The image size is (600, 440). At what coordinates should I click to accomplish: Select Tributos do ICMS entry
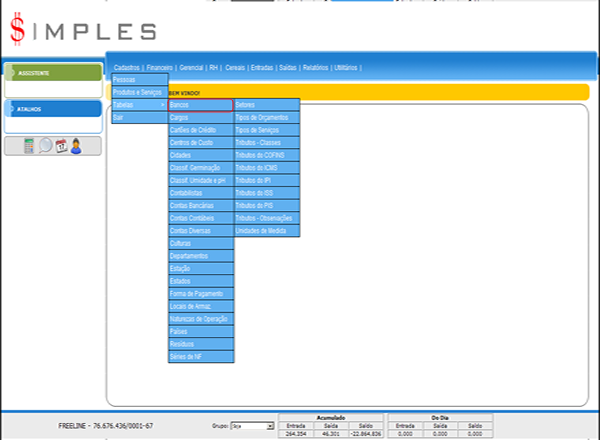click(x=266, y=168)
